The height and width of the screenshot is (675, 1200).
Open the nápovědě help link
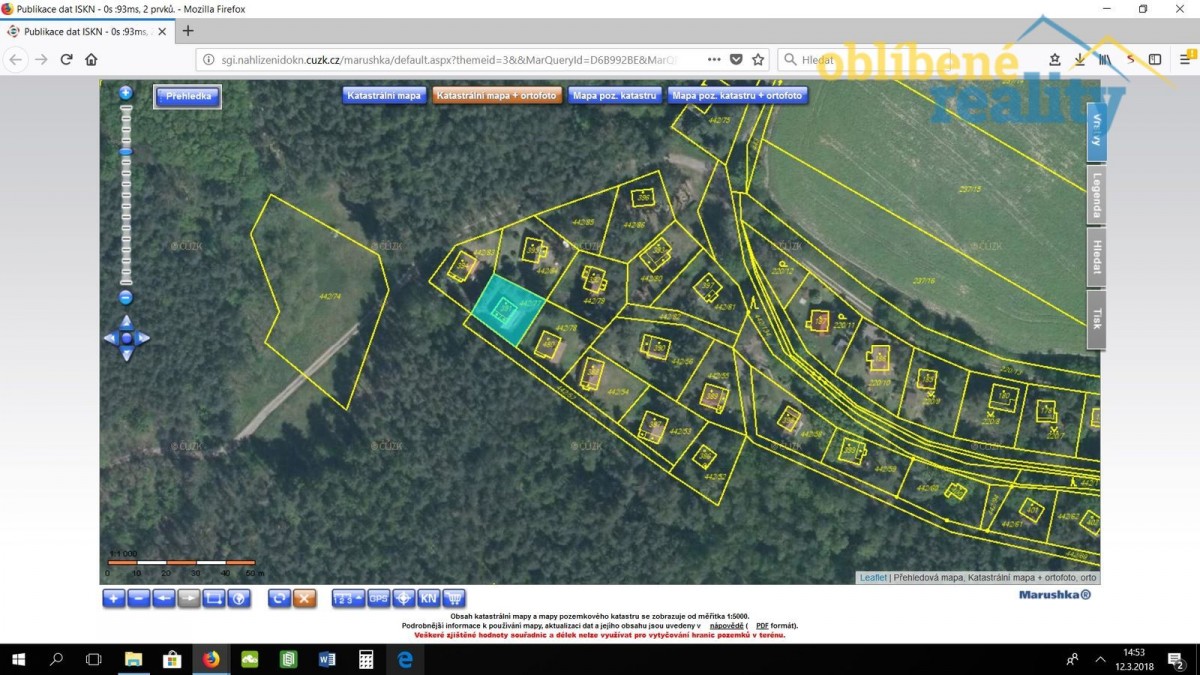[726, 625]
